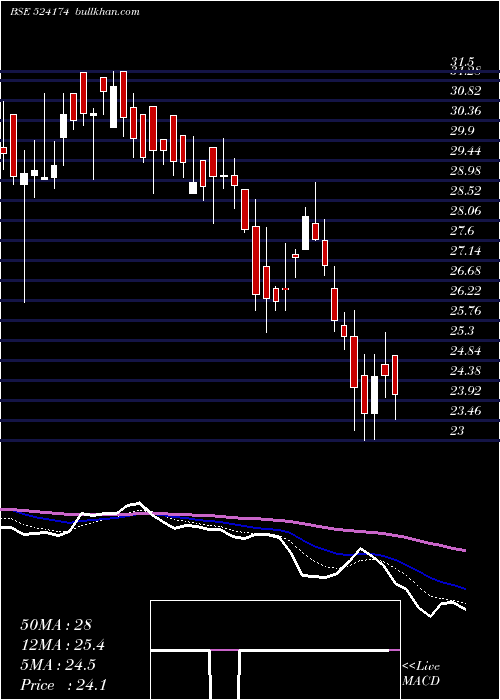500x700 pixels.
Task: Click the 26.22 price level
Action: (x=466, y=291)
